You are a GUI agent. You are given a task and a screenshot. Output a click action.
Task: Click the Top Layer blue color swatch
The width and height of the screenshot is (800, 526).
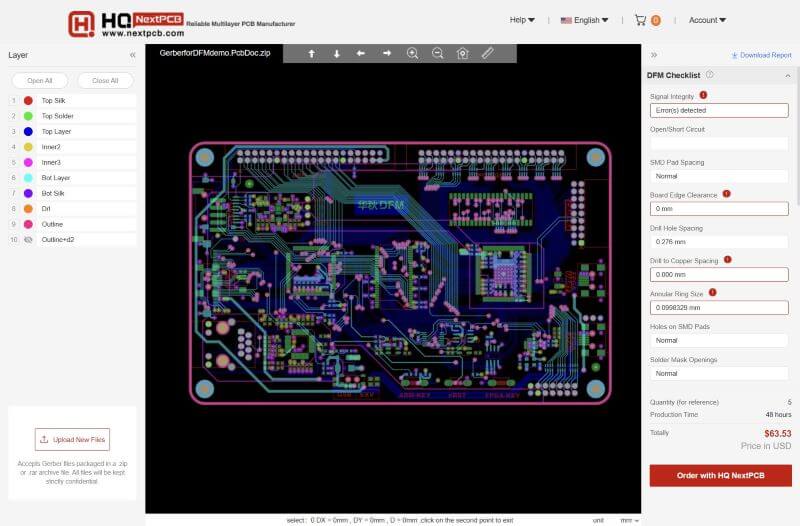(x=28, y=131)
